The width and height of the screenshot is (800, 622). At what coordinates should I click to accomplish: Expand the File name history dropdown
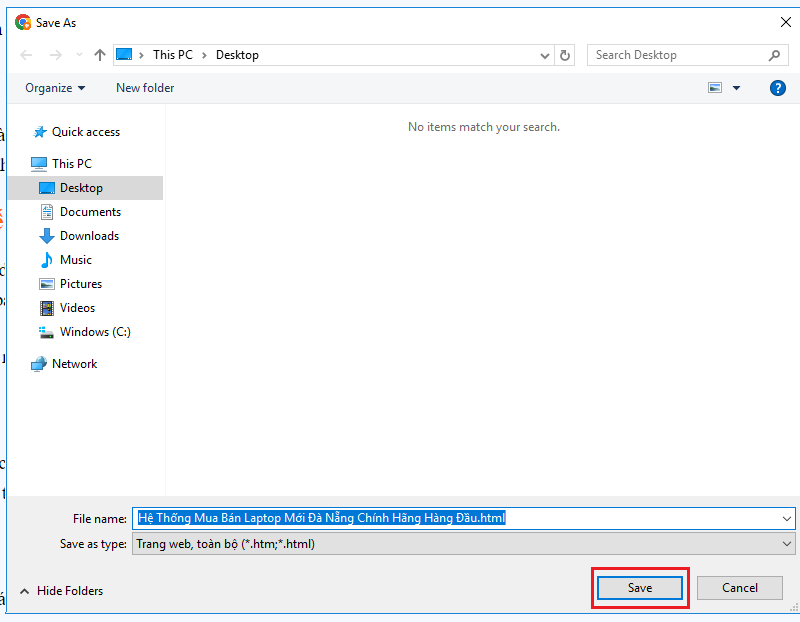coord(787,518)
